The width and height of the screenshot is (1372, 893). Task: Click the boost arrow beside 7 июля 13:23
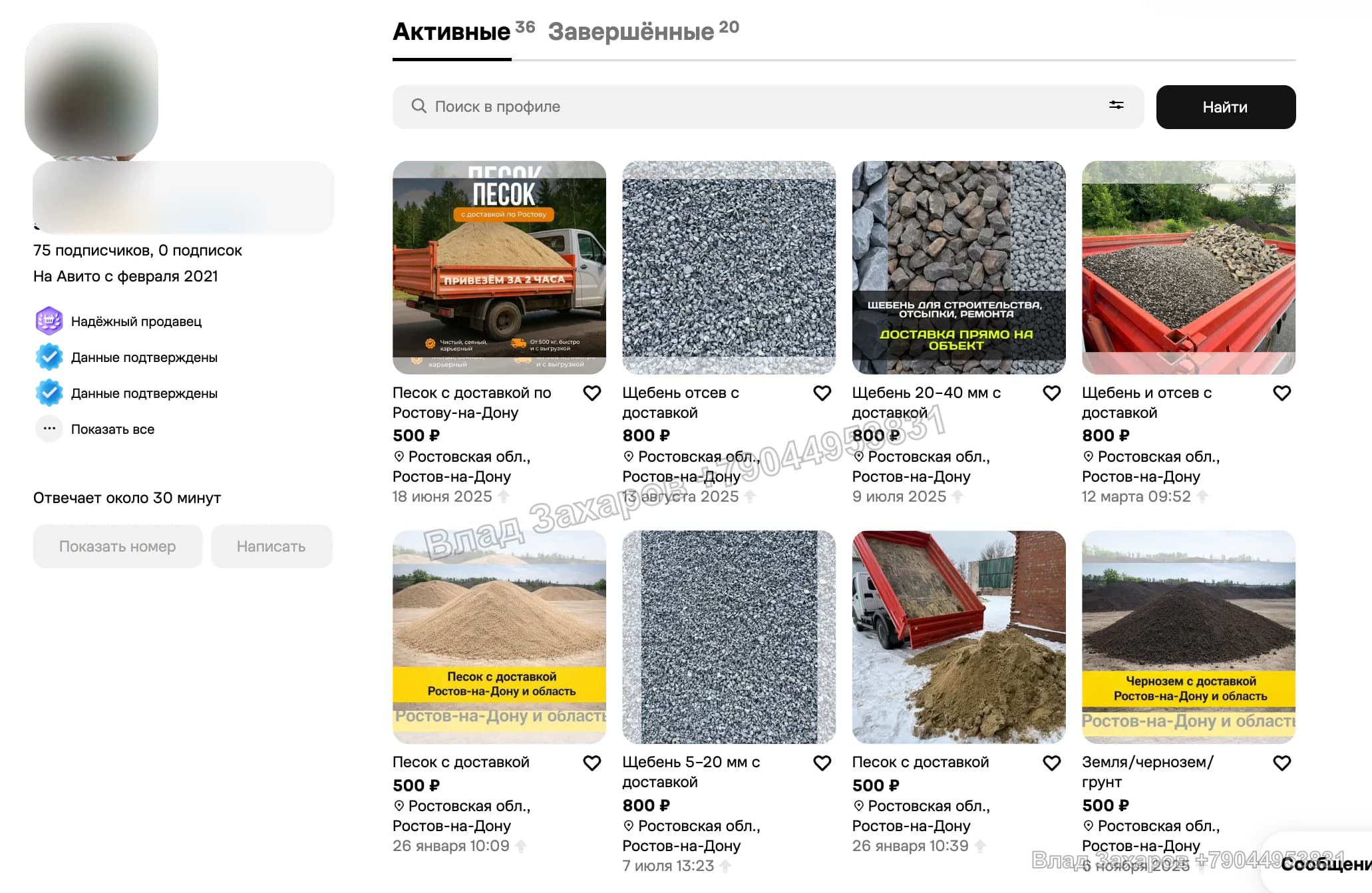[725, 866]
